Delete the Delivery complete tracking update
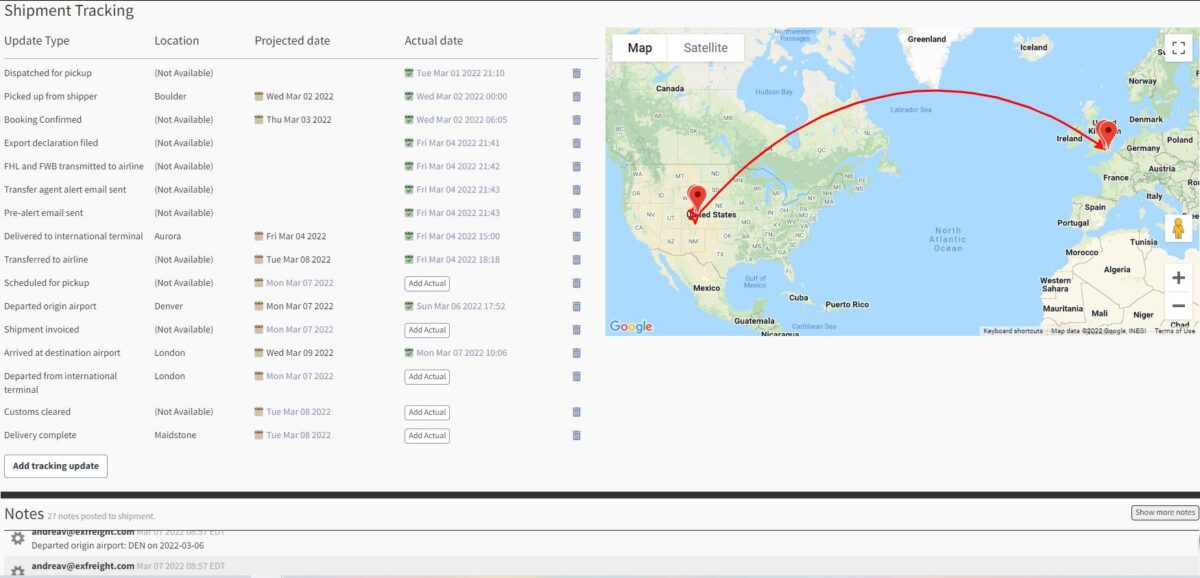The width and height of the screenshot is (1200, 578). coord(576,435)
